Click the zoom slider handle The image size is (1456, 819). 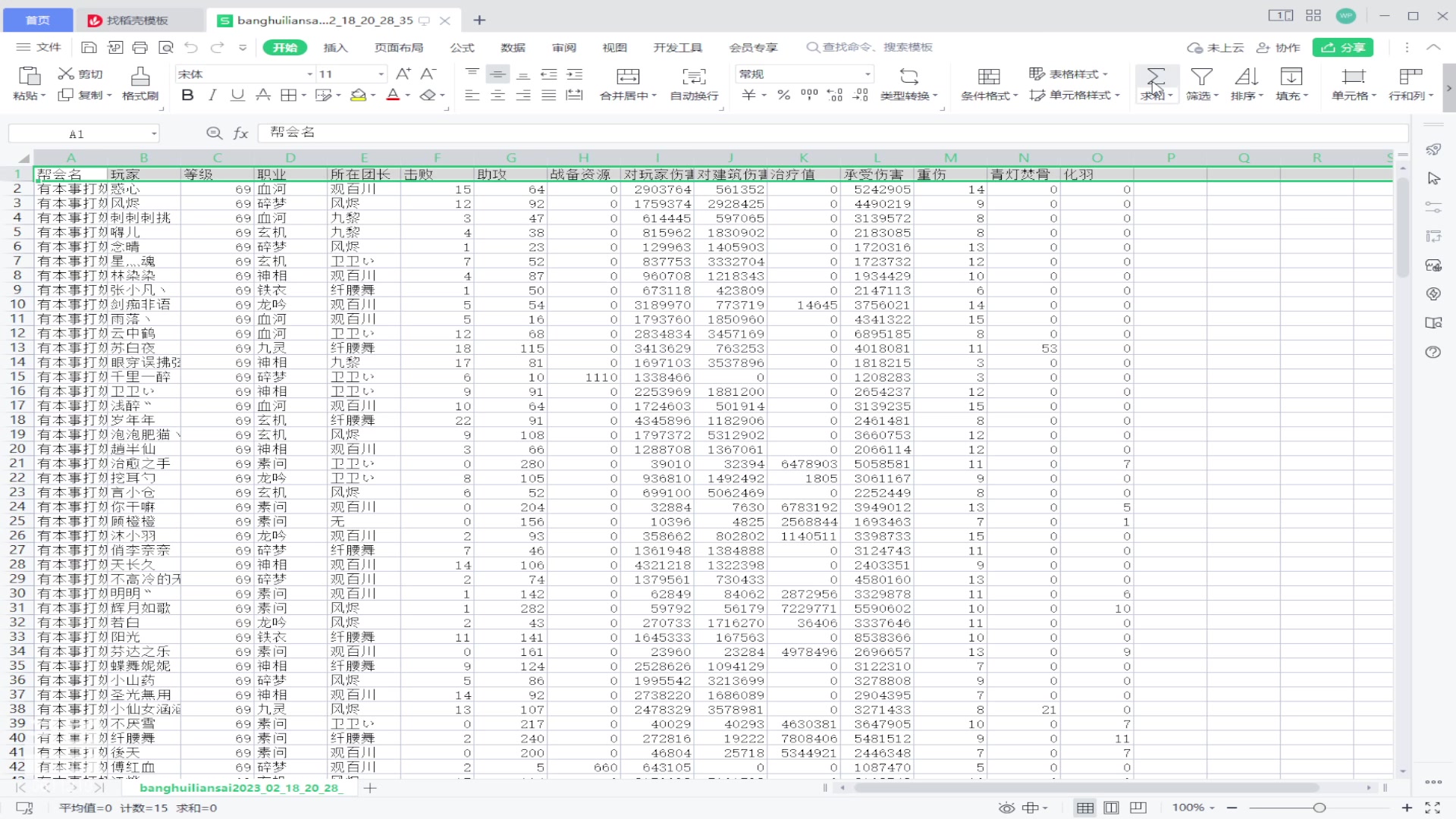[1319, 808]
